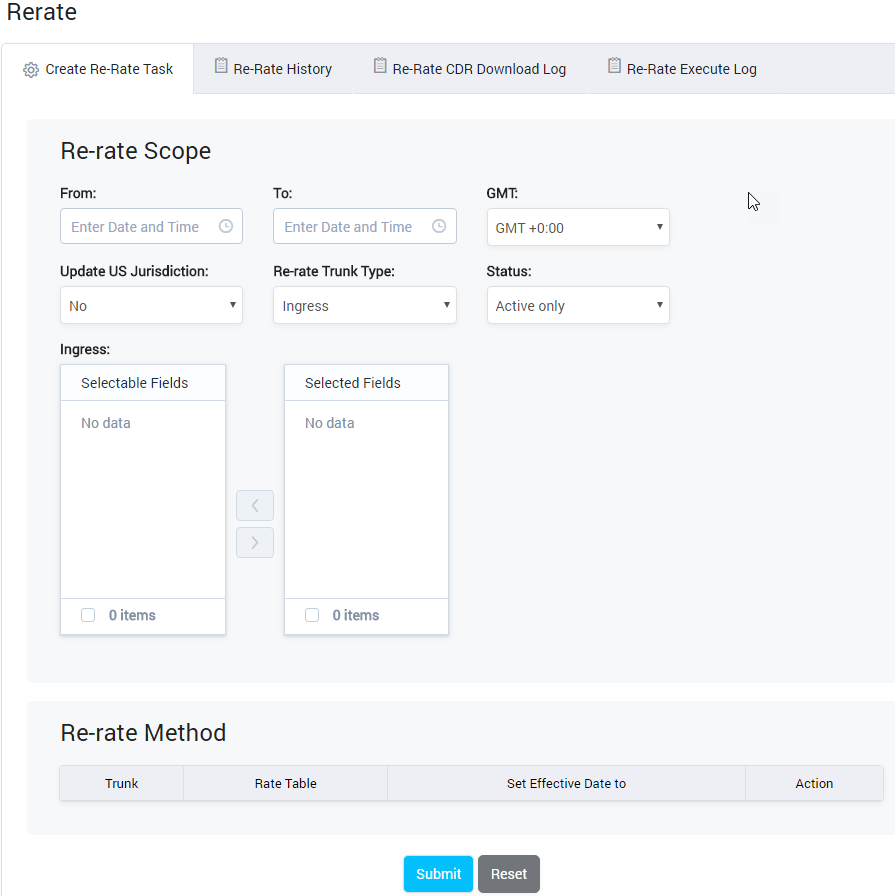Open the clock picker in the To field

point(438,226)
